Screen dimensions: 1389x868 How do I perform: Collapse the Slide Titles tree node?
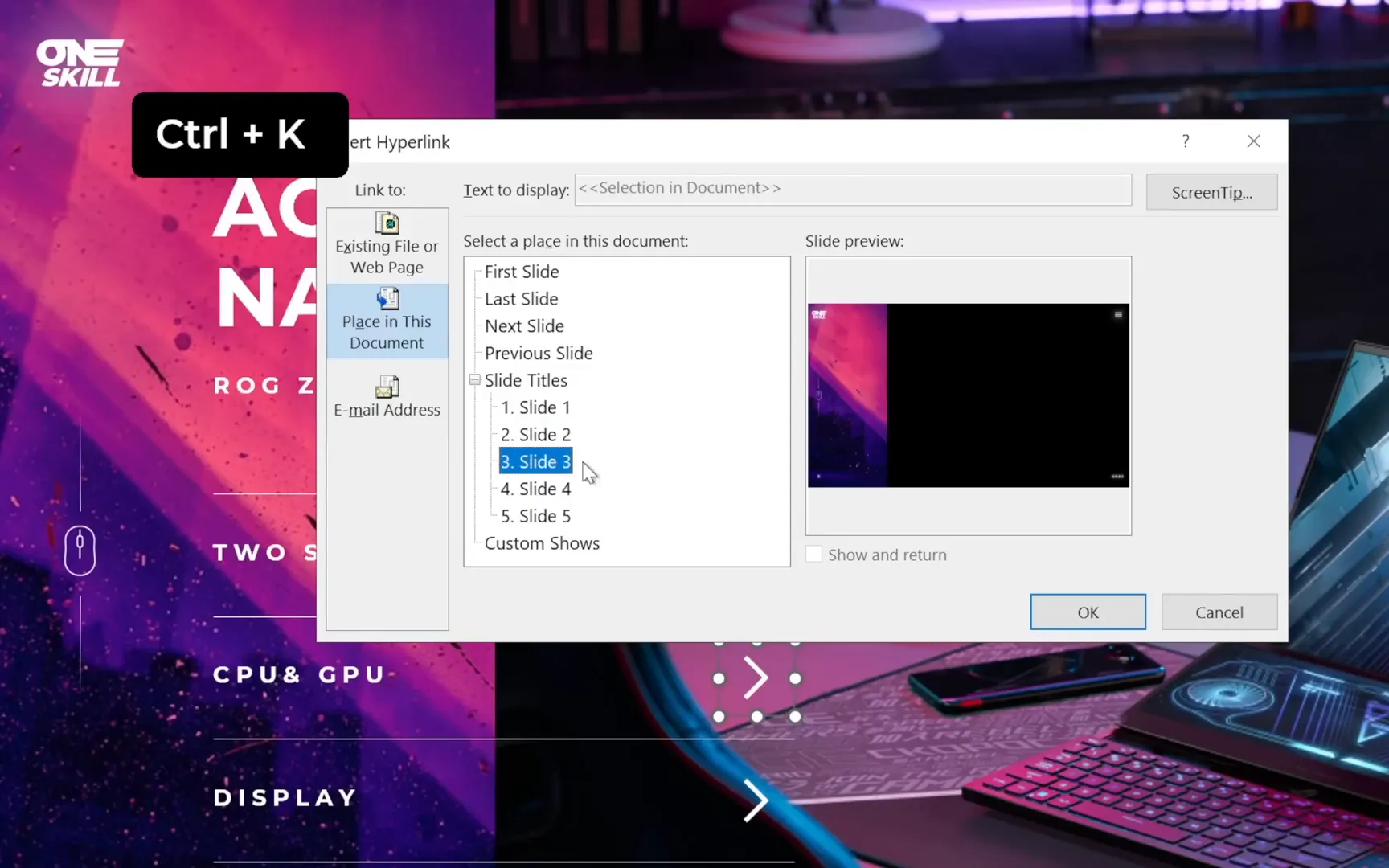coord(475,380)
